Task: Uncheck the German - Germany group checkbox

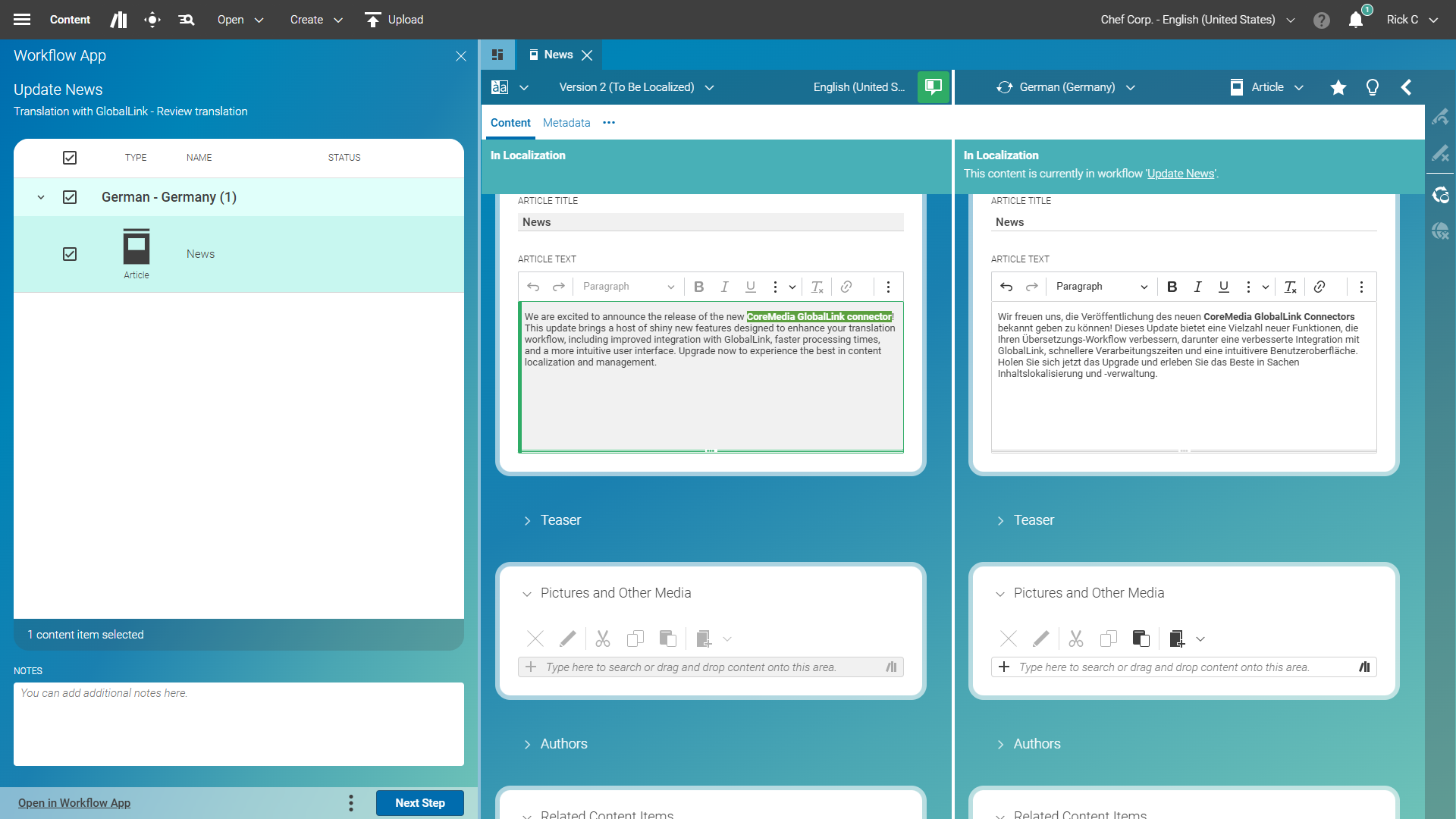Action: (70, 197)
